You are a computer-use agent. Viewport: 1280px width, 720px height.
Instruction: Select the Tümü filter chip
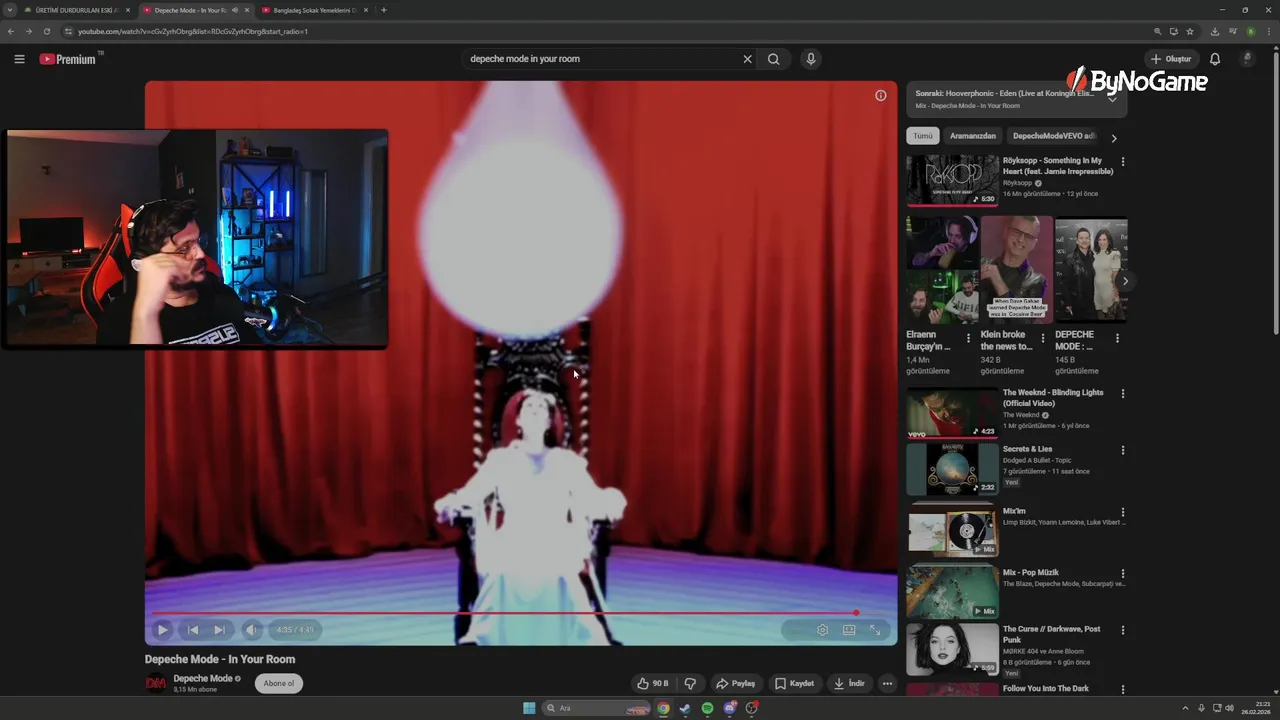coord(923,136)
